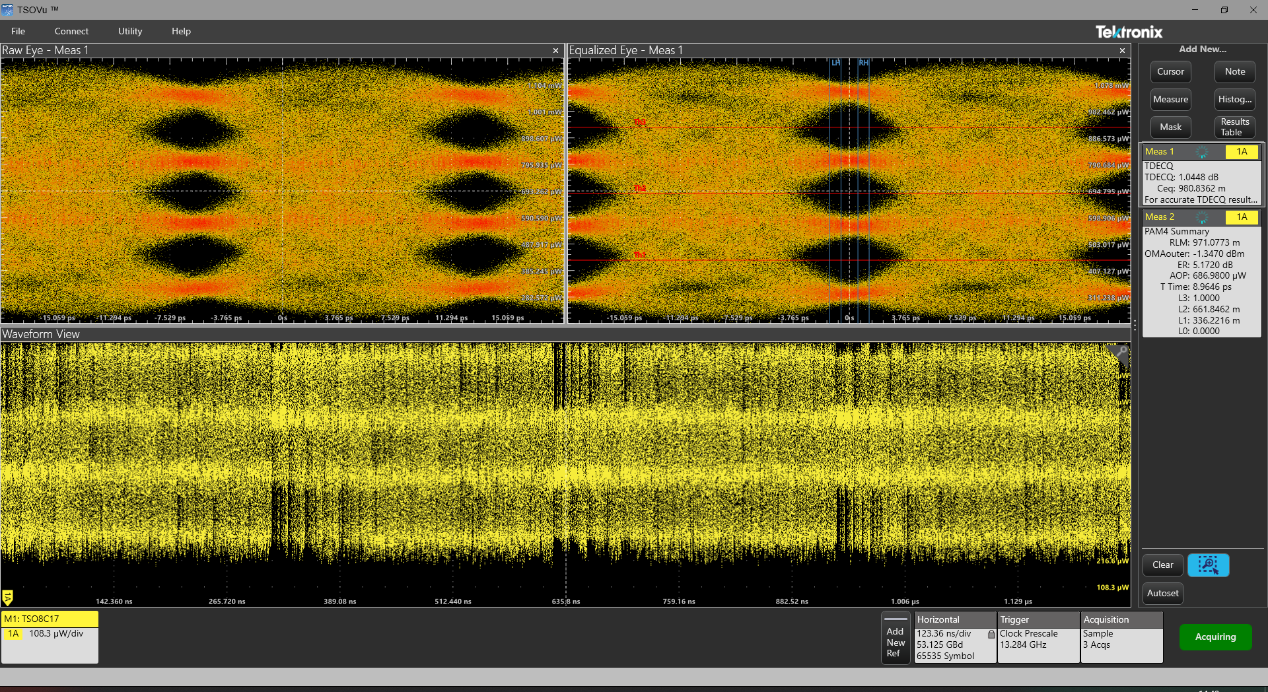Screen dimensions: 1268x692
Task: Click the 1A channel marker in waveform
Action: (x=8, y=597)
